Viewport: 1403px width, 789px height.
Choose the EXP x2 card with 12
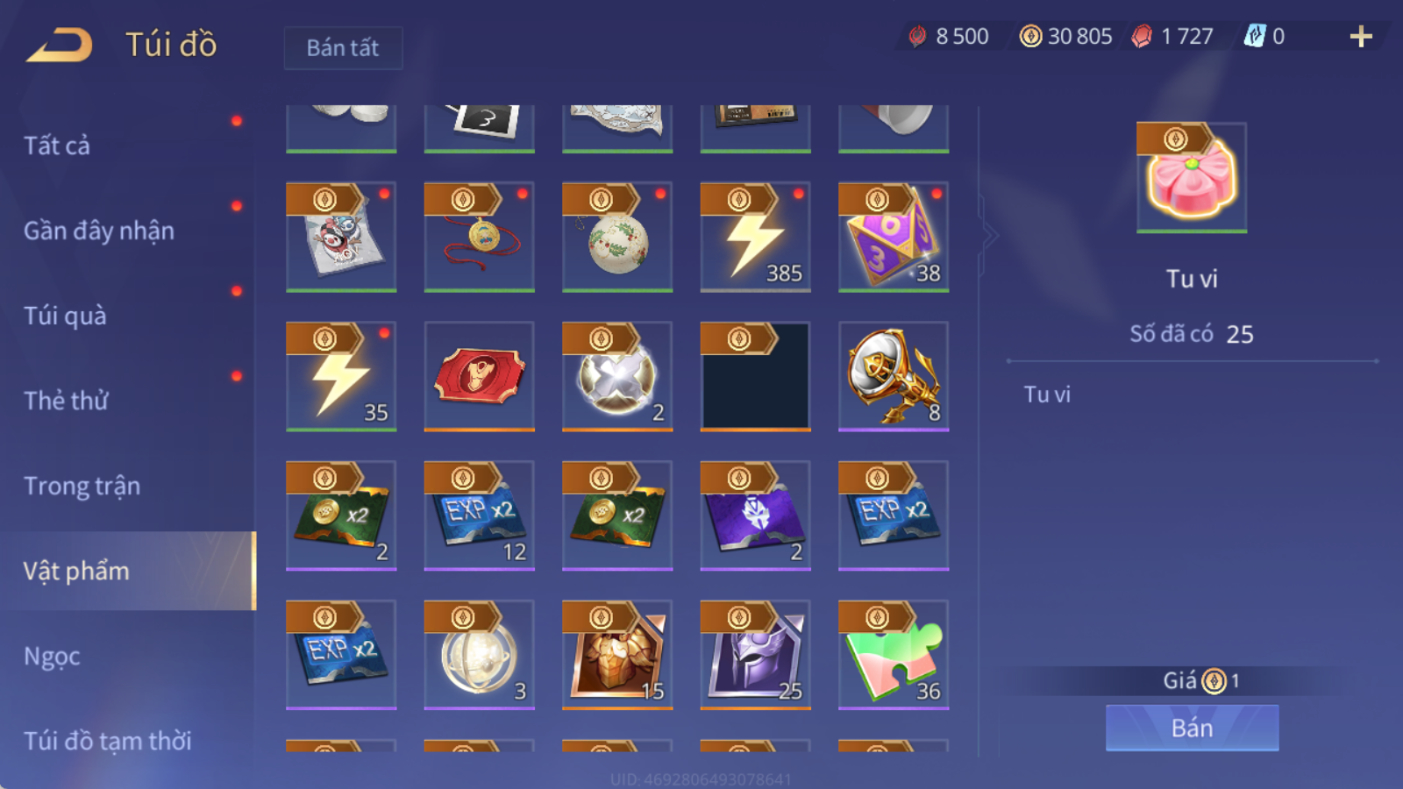479,516
